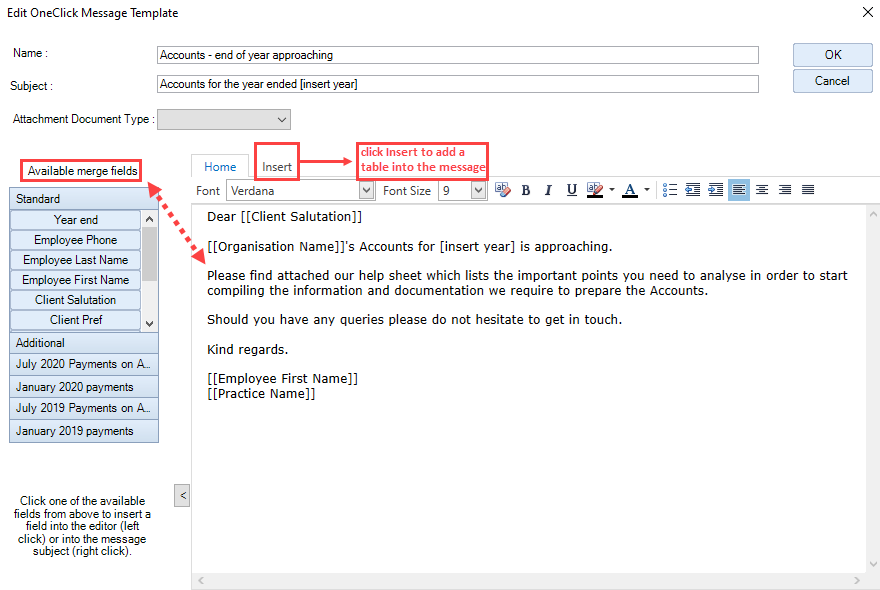Open highlight color dropdown arrow

612,190
